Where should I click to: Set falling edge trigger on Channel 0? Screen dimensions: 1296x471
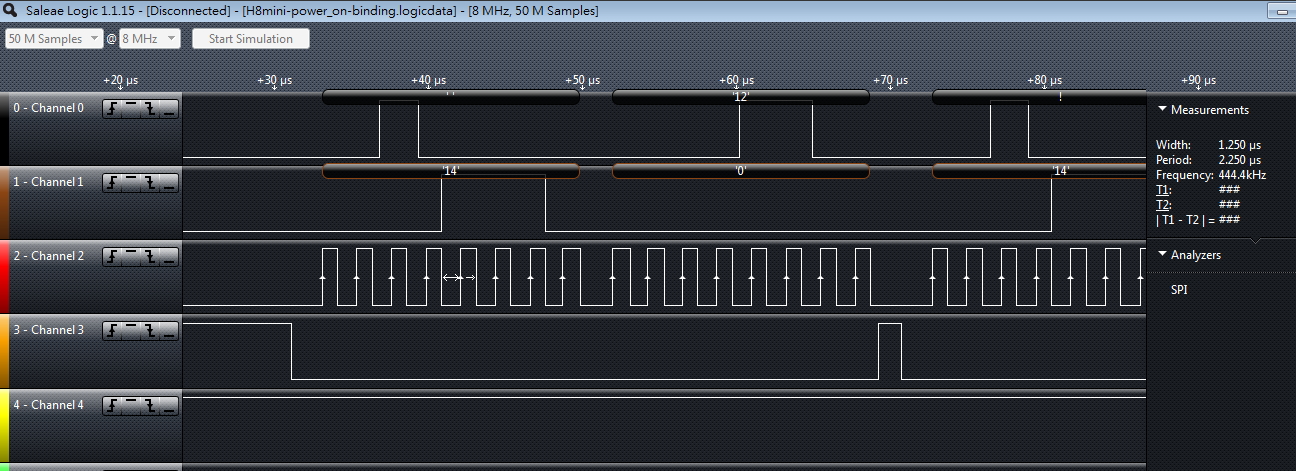(x=150, y=108)
